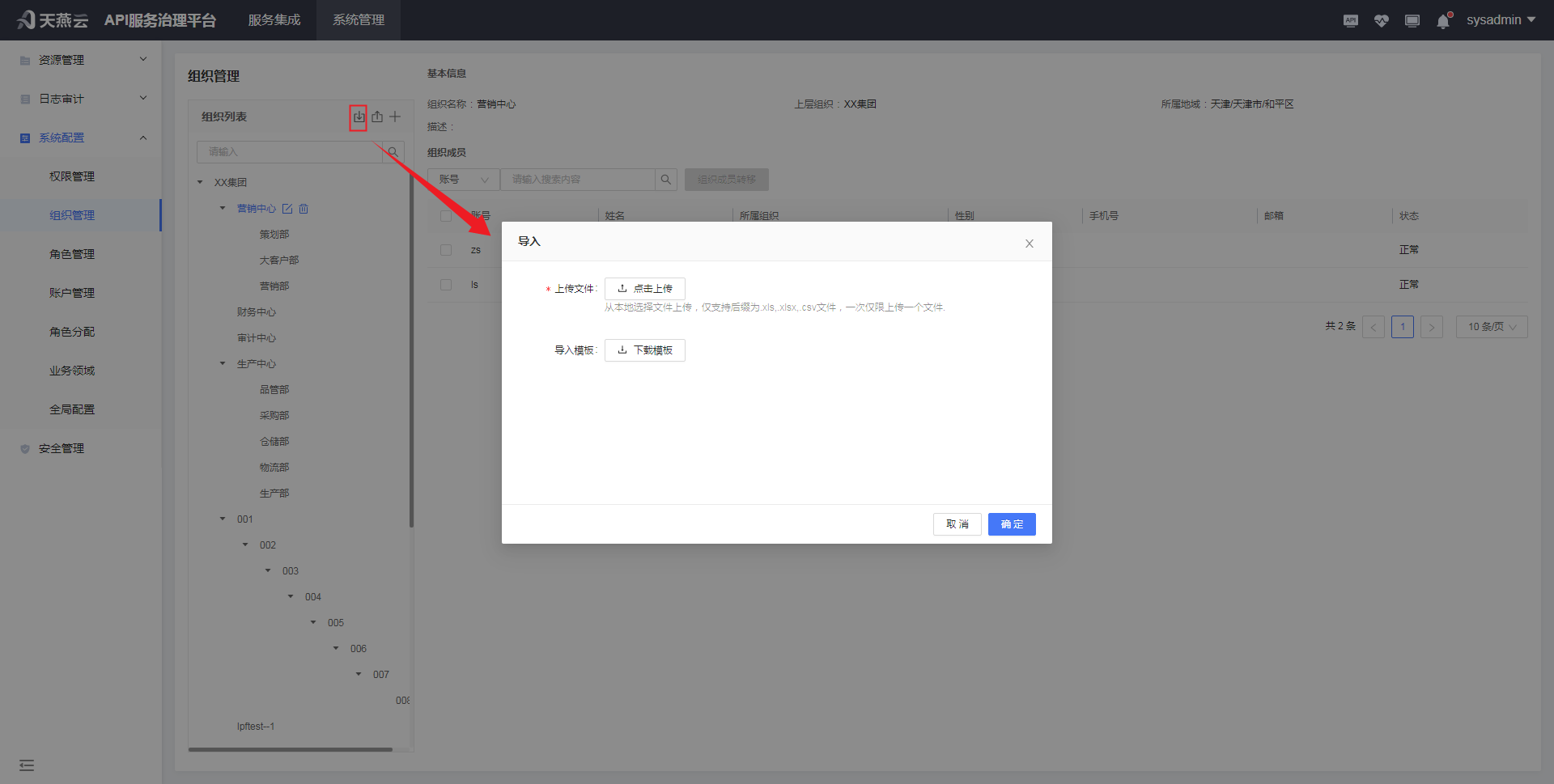Open the 账号 search type dropdown
This screenshot has width=1554, height=784.
pos(464,180)
